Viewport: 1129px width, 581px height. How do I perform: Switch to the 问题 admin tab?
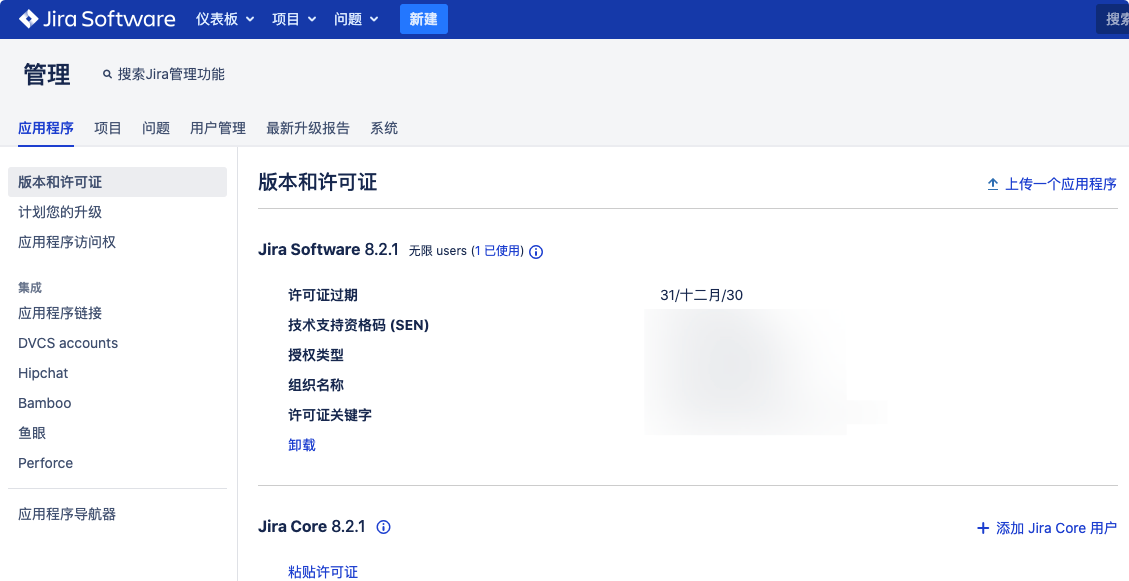click(156, 128)
